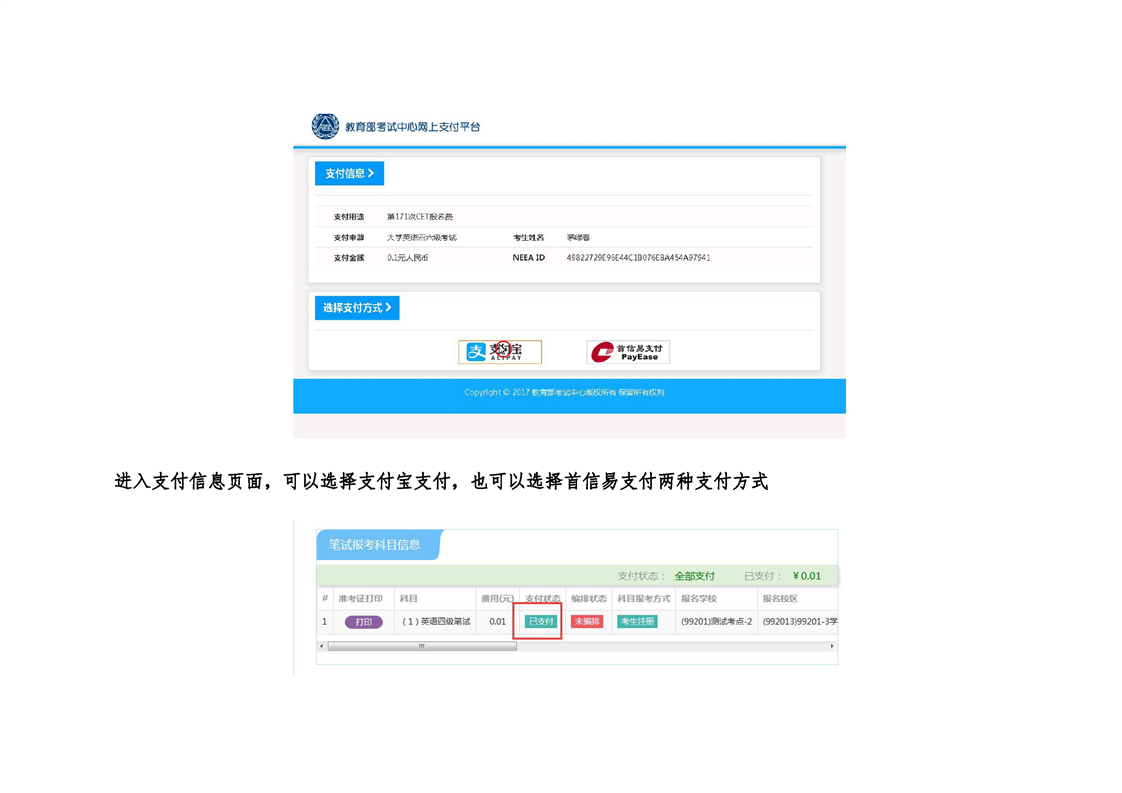This screenshot has height=793, width=1122.
Task: Choose the PayEase payment option
Action: tap(628, 351)
